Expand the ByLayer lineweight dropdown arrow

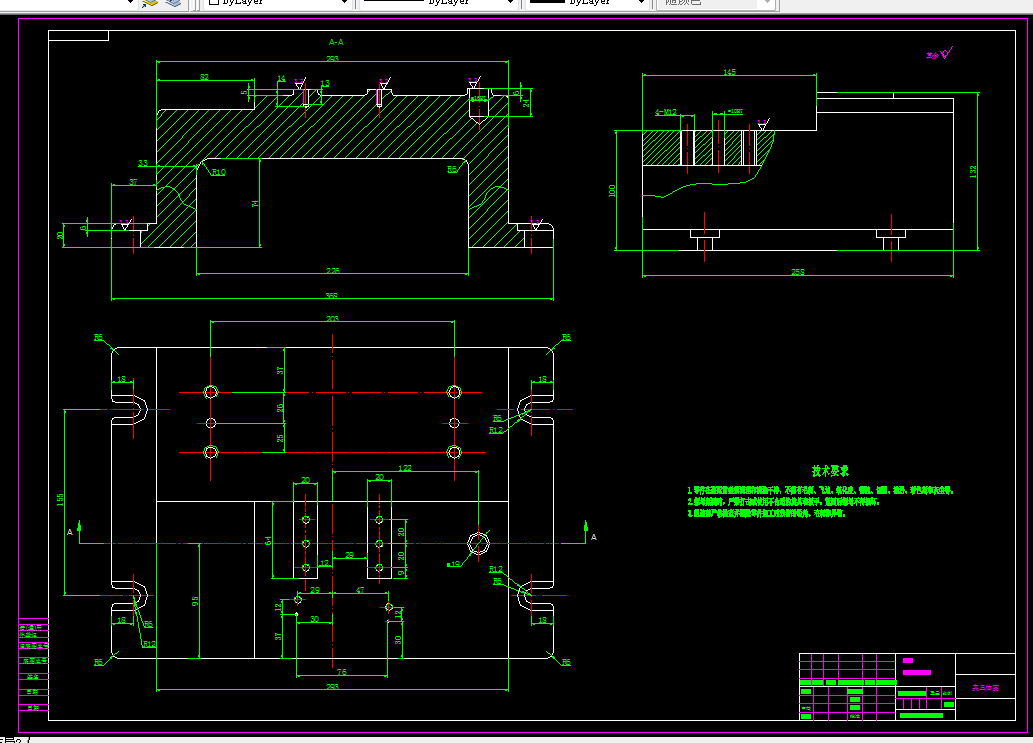642,3
